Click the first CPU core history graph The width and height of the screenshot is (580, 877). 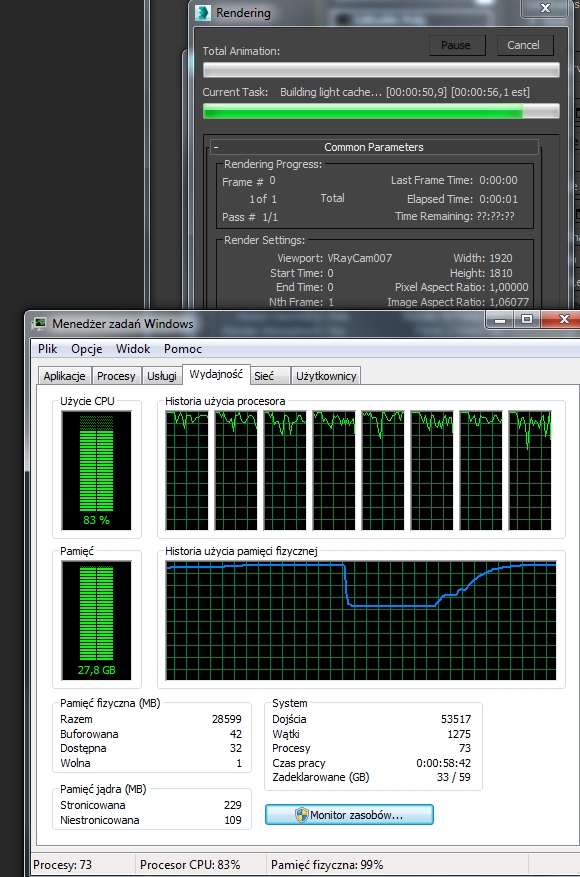pyautogui.click(x=187, y=470)
